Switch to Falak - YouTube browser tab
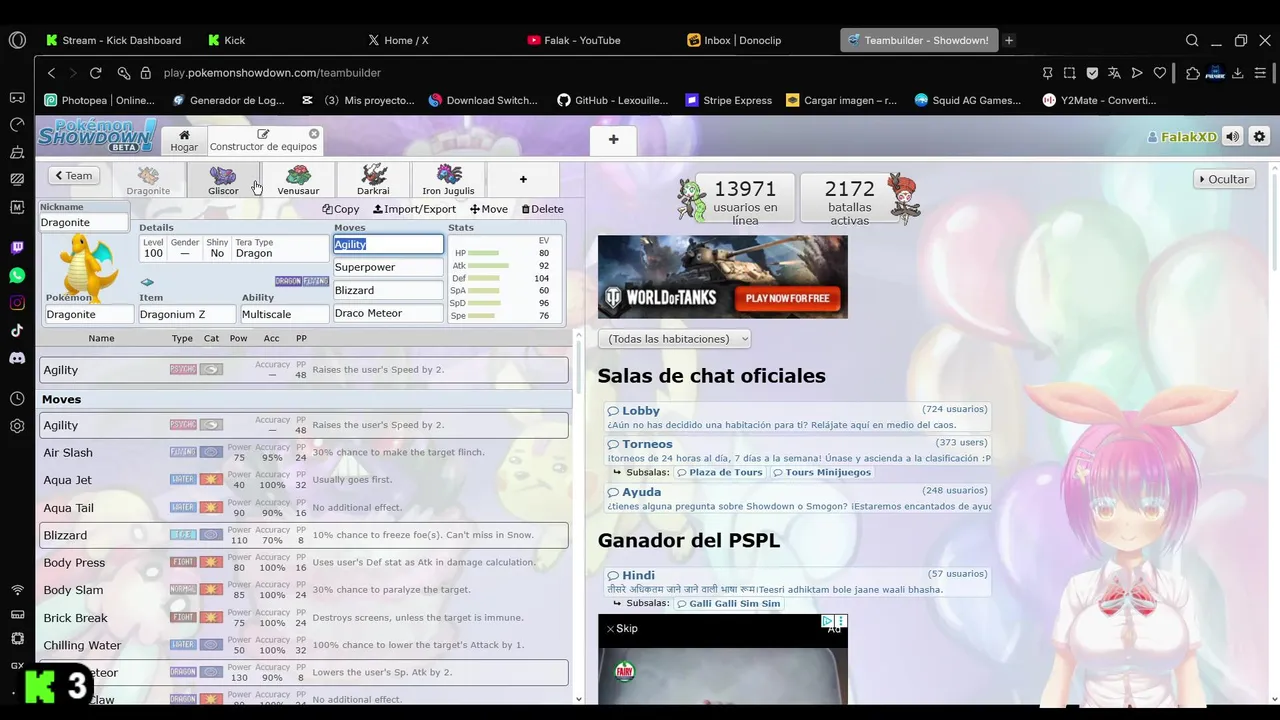 [x=582, y=40]
